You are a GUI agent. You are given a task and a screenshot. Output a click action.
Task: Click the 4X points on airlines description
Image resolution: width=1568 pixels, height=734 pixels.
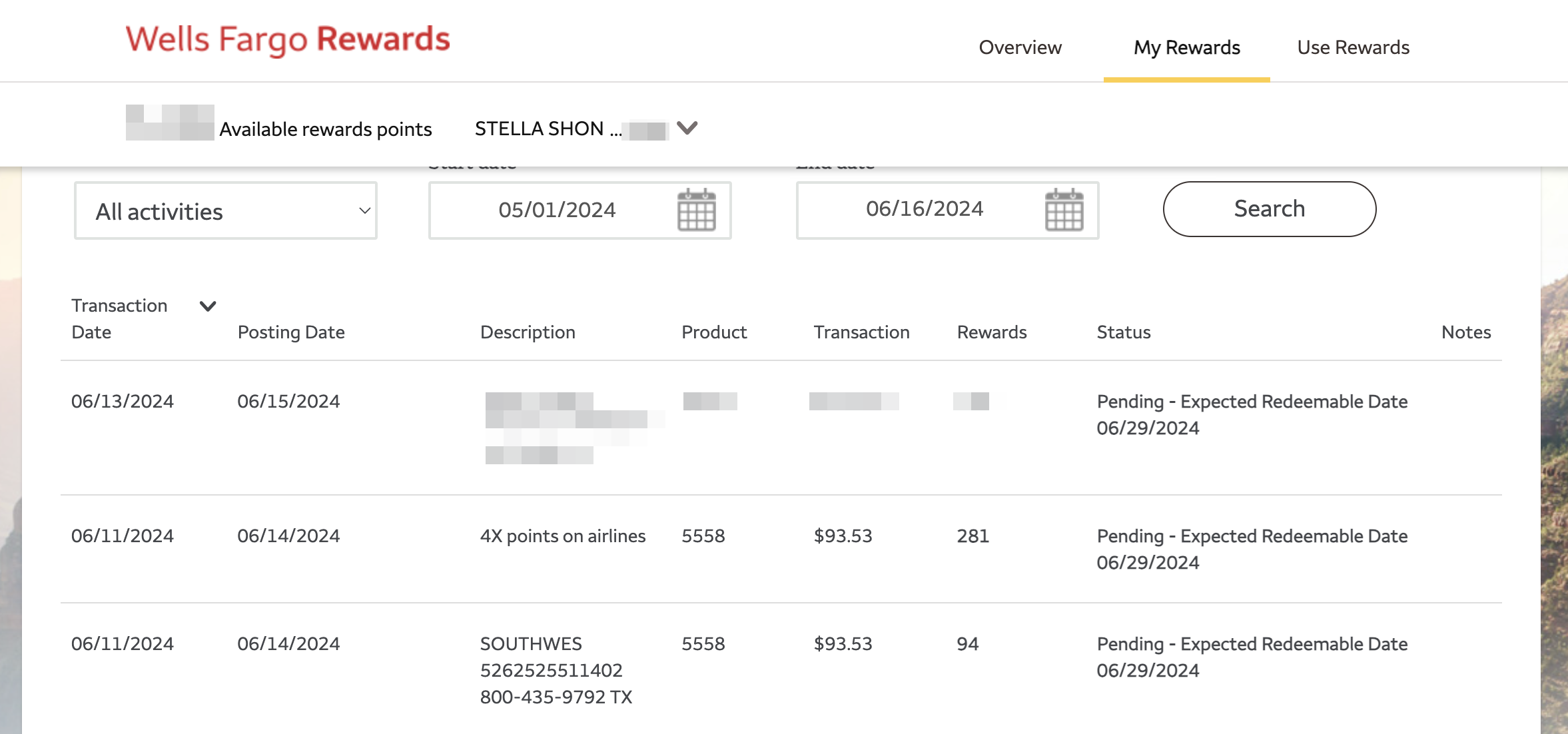(563, 536)
